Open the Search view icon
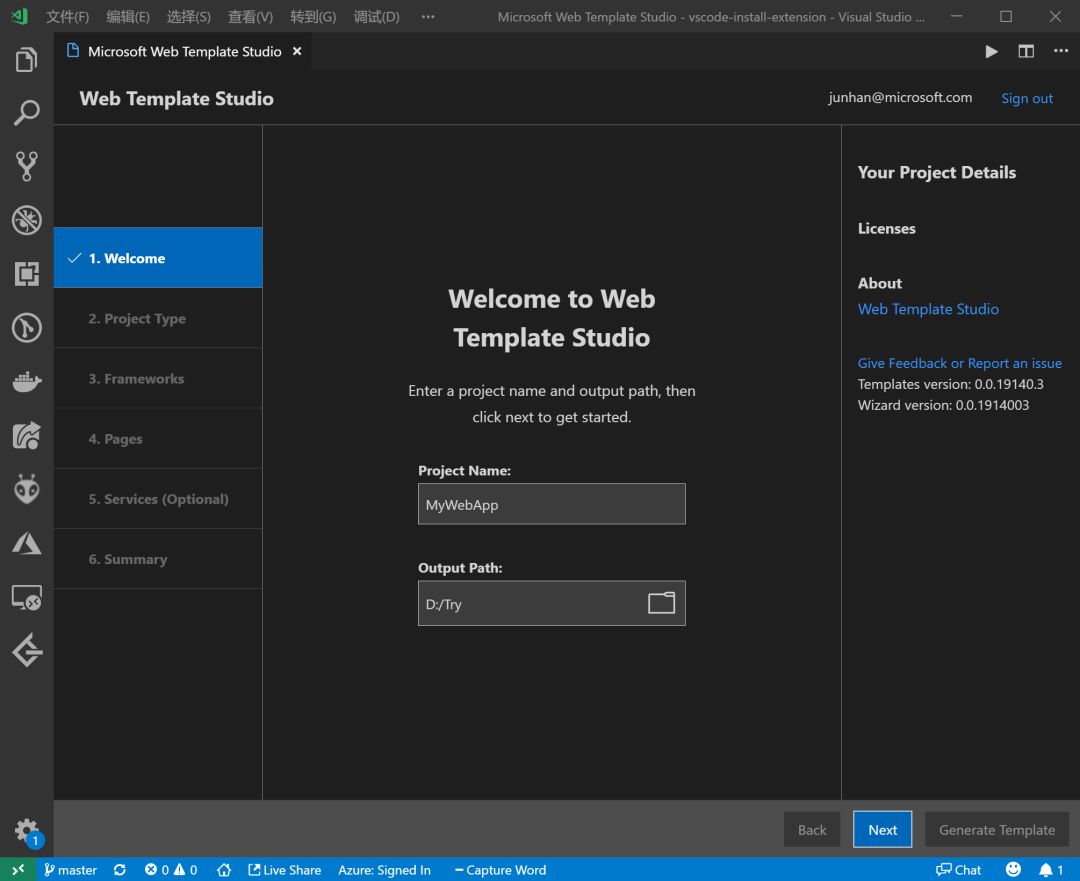Screen dimensions: 1080x881 (26, 113)
